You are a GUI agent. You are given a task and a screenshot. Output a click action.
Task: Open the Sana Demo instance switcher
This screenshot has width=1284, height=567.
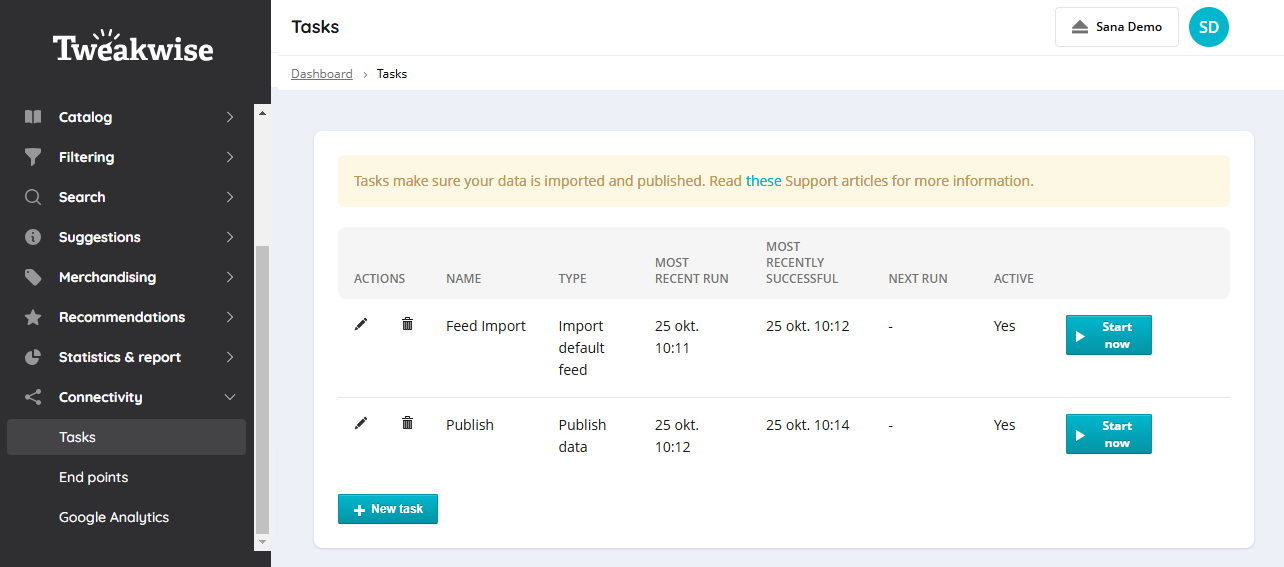click(x=1117, y=27)
